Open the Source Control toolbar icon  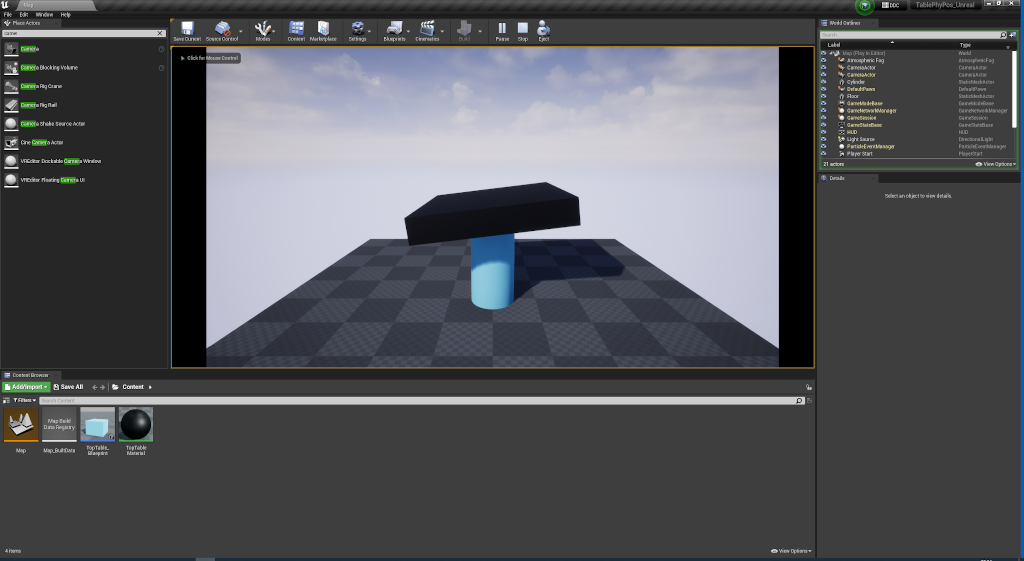222,31
